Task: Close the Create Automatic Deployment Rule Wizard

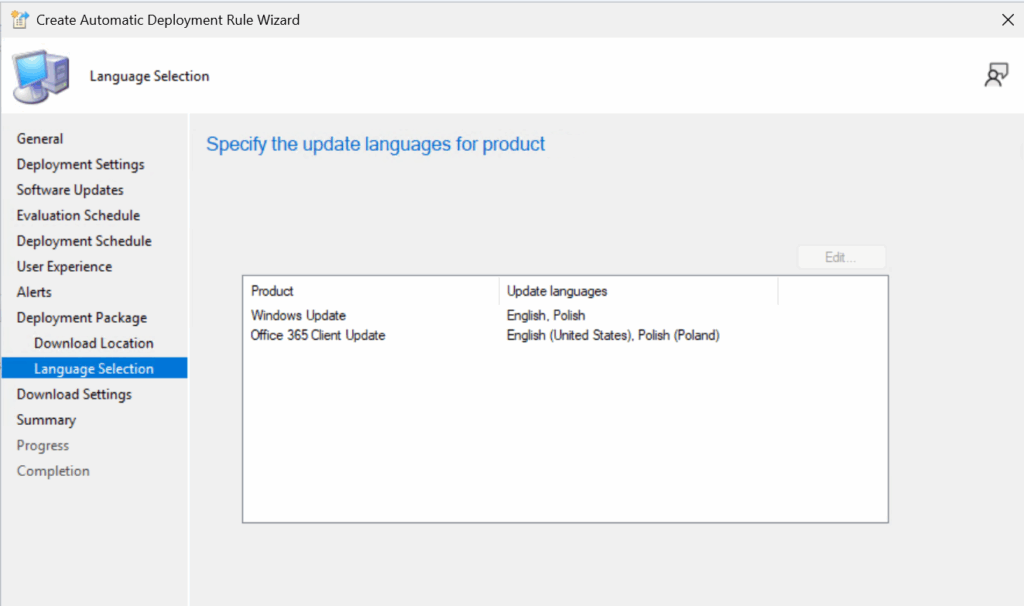Action: tap(1007, 19)
